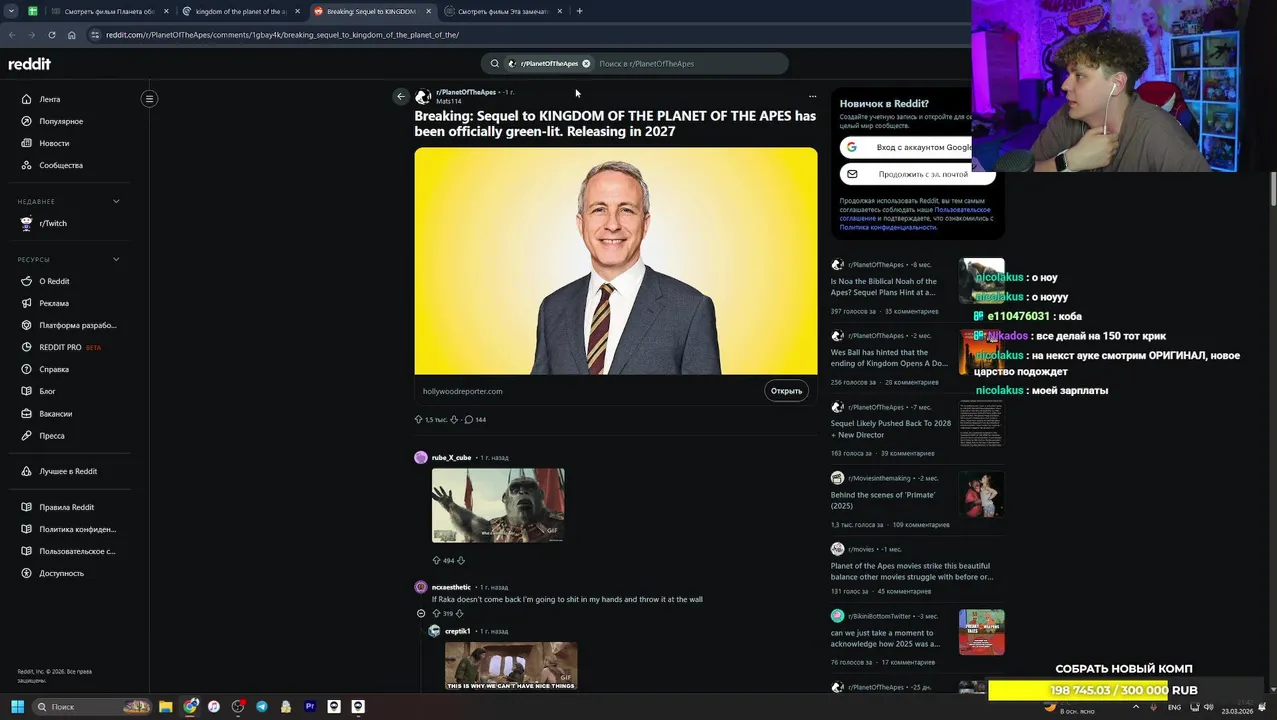
Task: Open the post three-dot options menu
Action: point(812,97)
